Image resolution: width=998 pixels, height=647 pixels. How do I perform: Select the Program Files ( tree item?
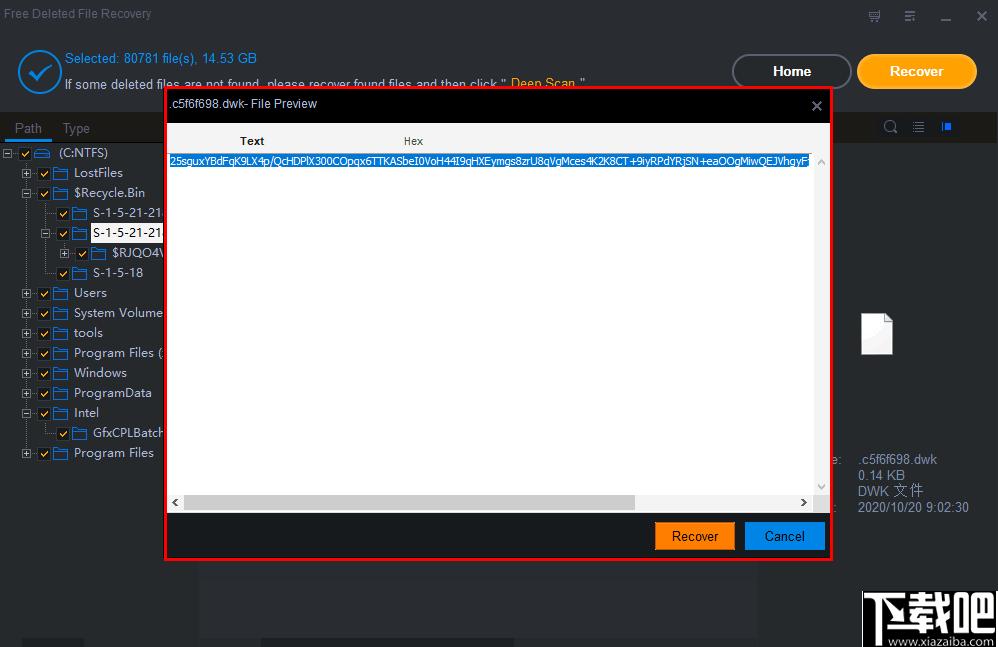click(x=118, y=353)
